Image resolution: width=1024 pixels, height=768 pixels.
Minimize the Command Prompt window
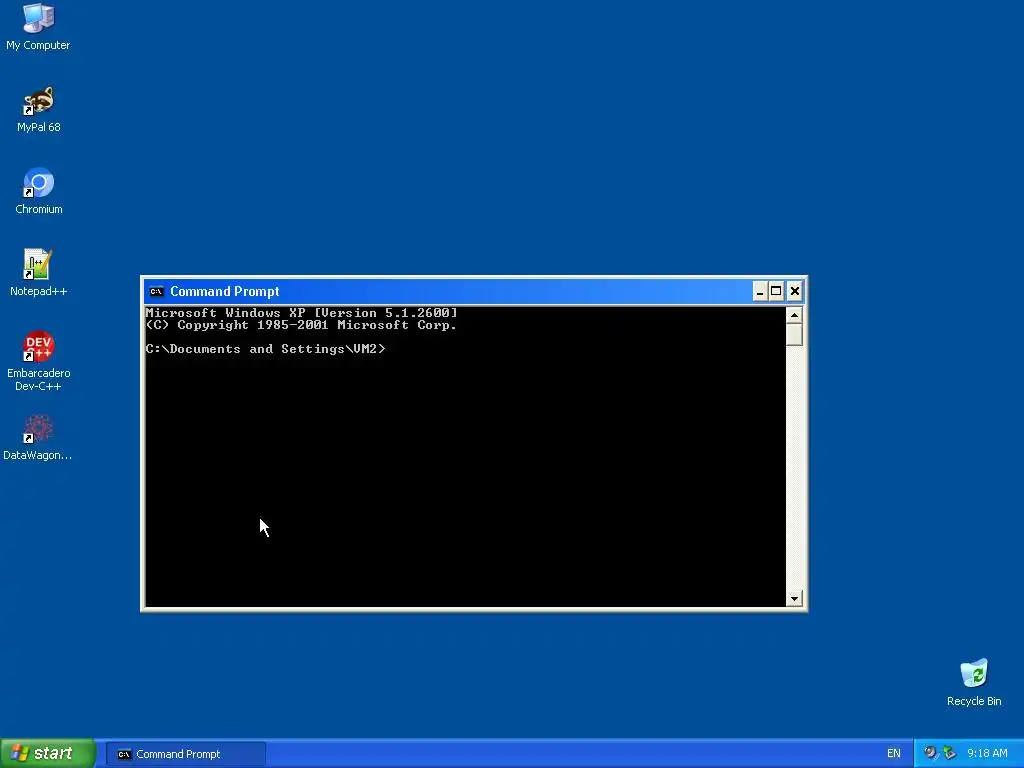(760, 291)
